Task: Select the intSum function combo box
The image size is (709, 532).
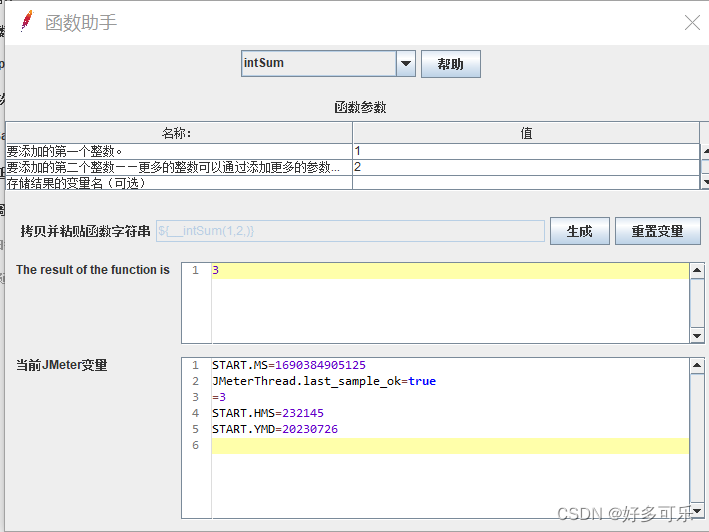Action: click(328, 63)
